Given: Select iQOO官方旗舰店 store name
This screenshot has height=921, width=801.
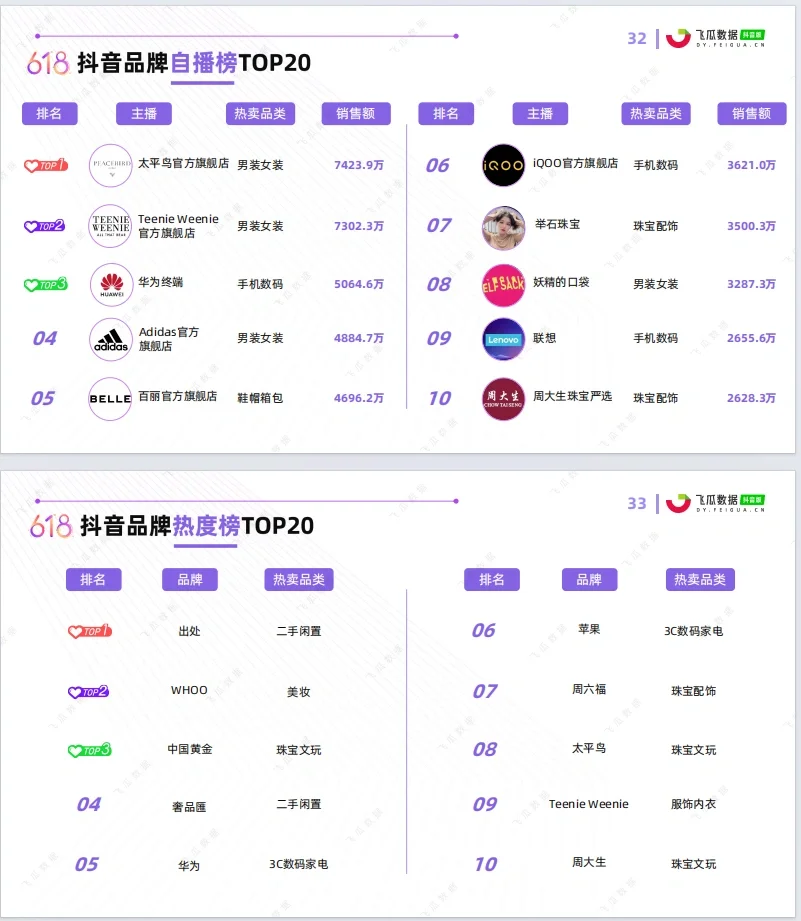Looking at the screenshot, I should pyautogui.click(x=575, y=163).
